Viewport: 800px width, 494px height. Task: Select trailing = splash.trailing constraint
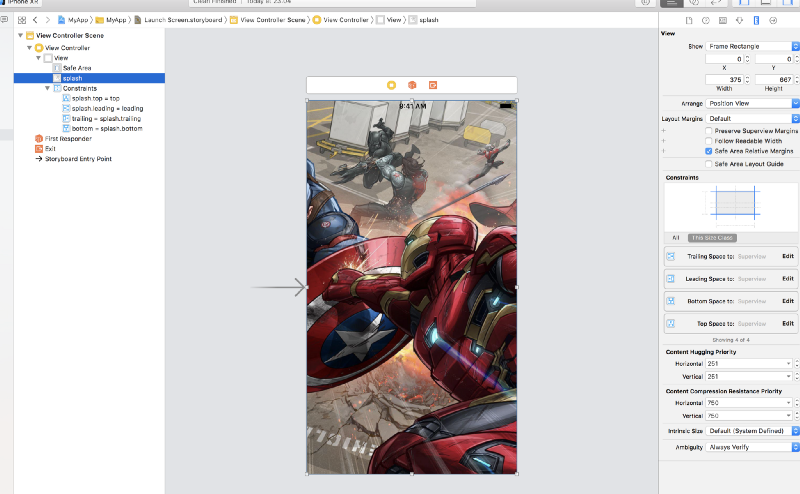click(106, 119)
